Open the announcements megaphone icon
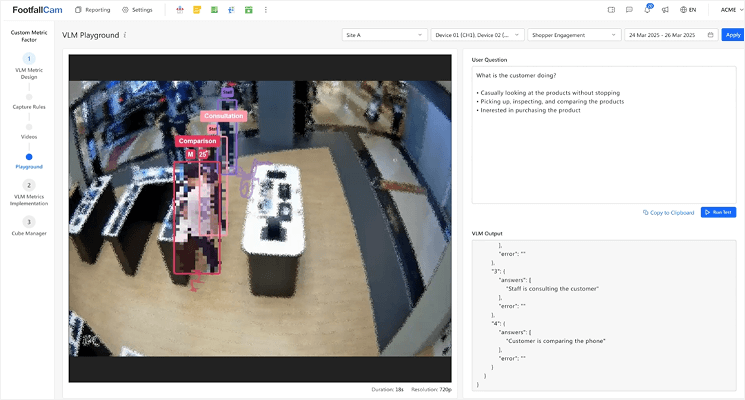745x400 pixels. (665, 10)
